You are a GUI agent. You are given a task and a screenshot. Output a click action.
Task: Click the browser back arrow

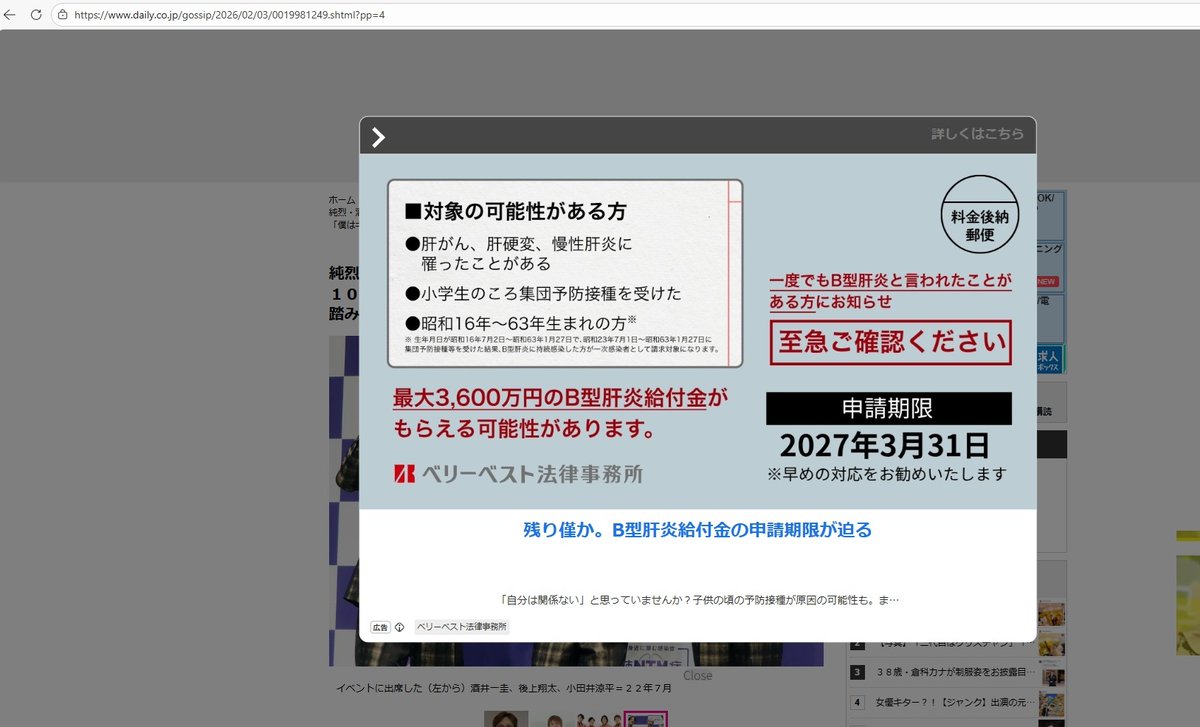pyautogui.click(x=10, y=15)
